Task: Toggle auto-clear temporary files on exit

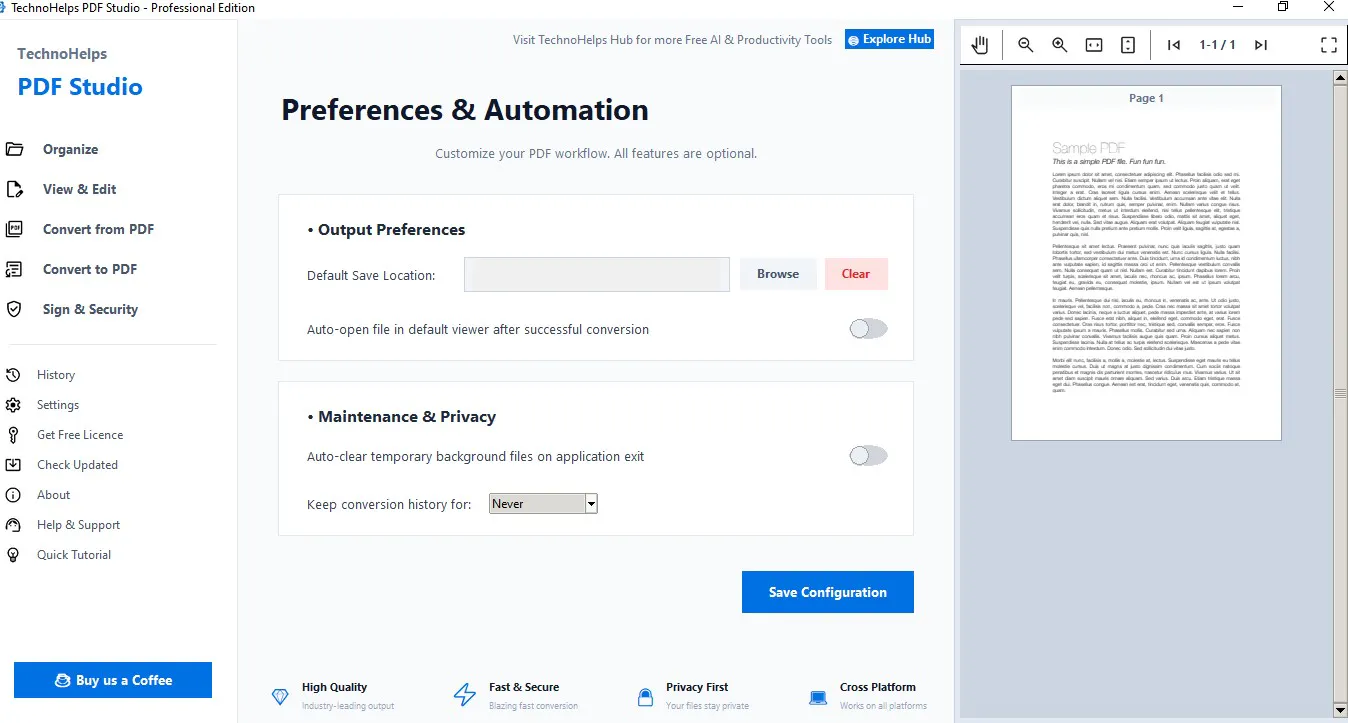Action: 868,456
